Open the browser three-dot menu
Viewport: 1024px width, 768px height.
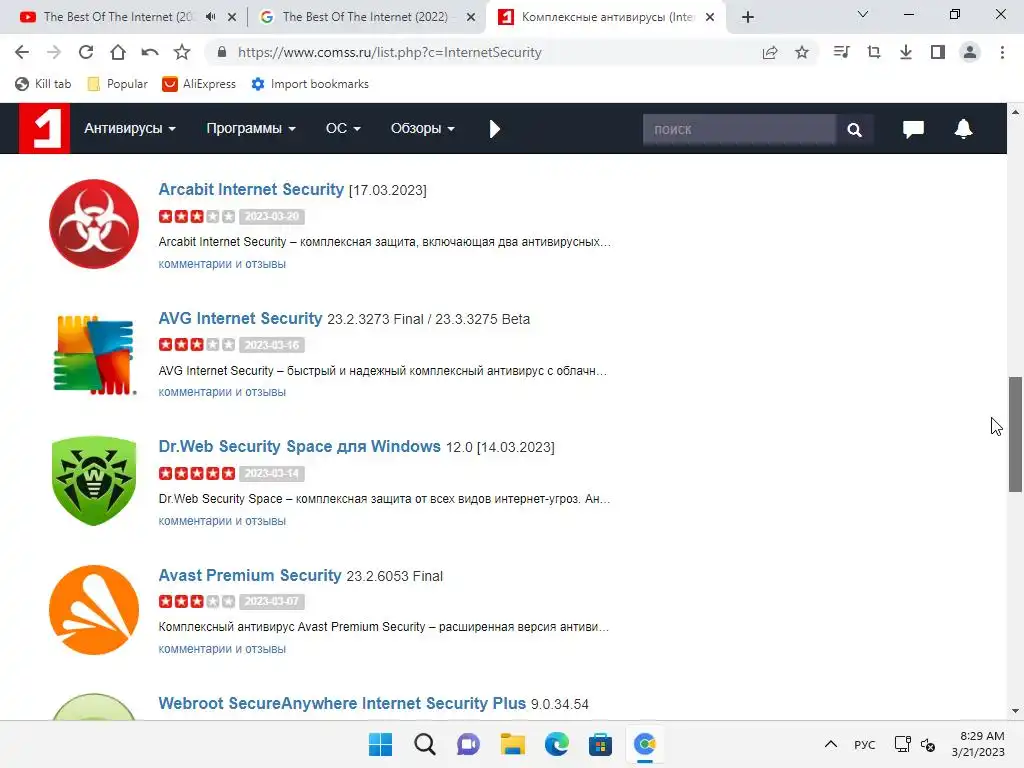tap(1002, 52)
